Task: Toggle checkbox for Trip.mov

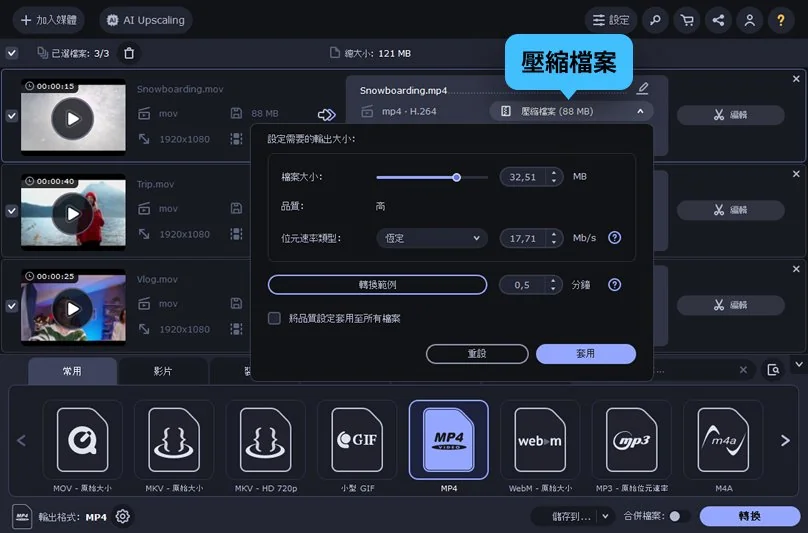Action: 12,211
